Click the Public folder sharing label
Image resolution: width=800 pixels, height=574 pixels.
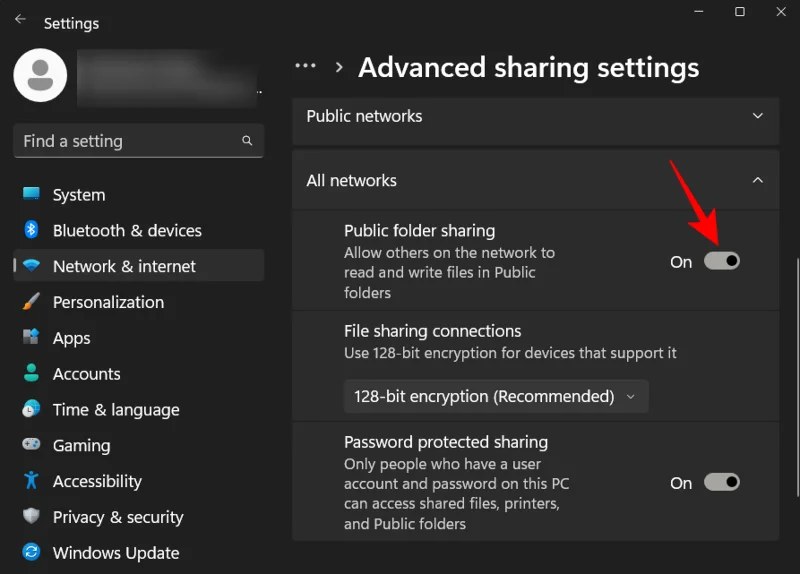(x=419, y=231)
